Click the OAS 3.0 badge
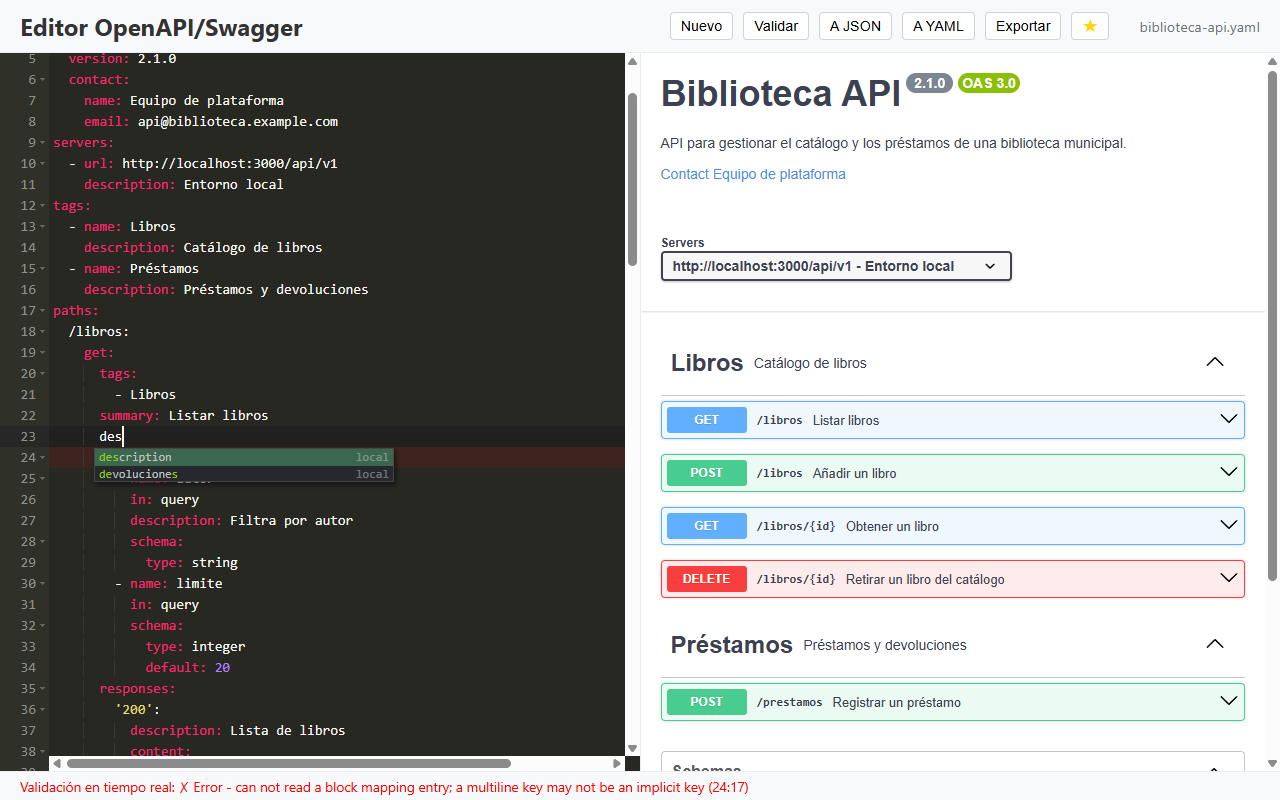The height and width of the screenshot is (800, 1280). coord(989,83)
